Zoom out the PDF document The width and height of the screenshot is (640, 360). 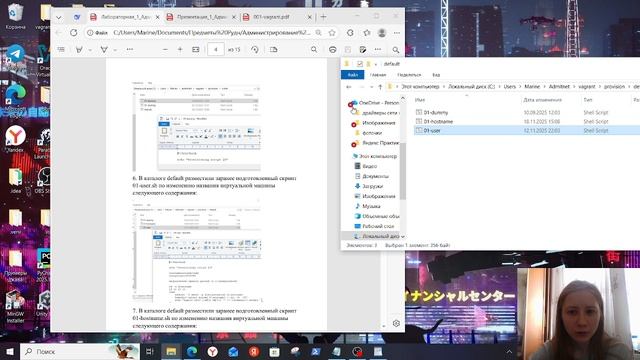(165, 49)
